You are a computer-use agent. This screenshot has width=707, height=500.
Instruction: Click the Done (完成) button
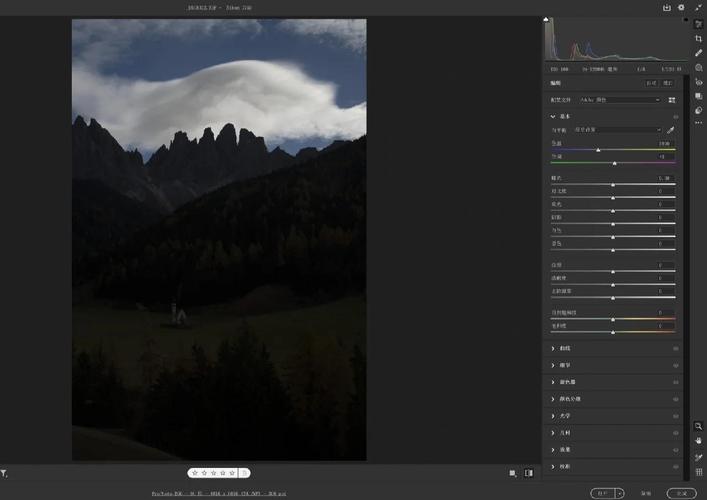(x=683, y=493)
